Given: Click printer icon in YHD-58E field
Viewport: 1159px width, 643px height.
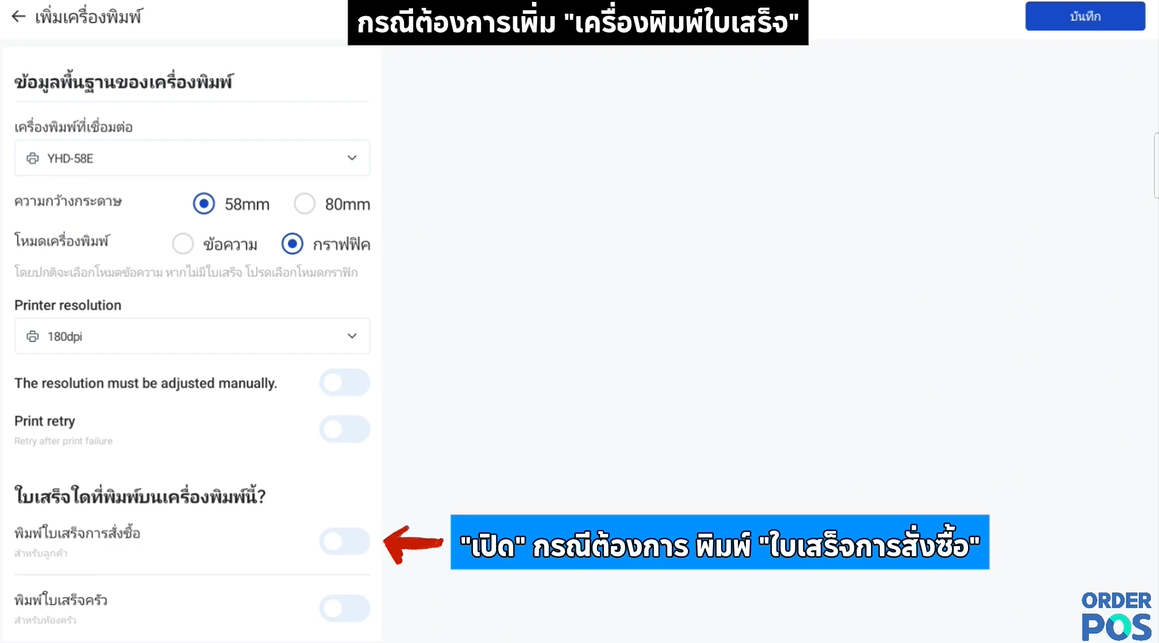Looking at the screenshot, I should pyautogui.click(x=33, y=158).
